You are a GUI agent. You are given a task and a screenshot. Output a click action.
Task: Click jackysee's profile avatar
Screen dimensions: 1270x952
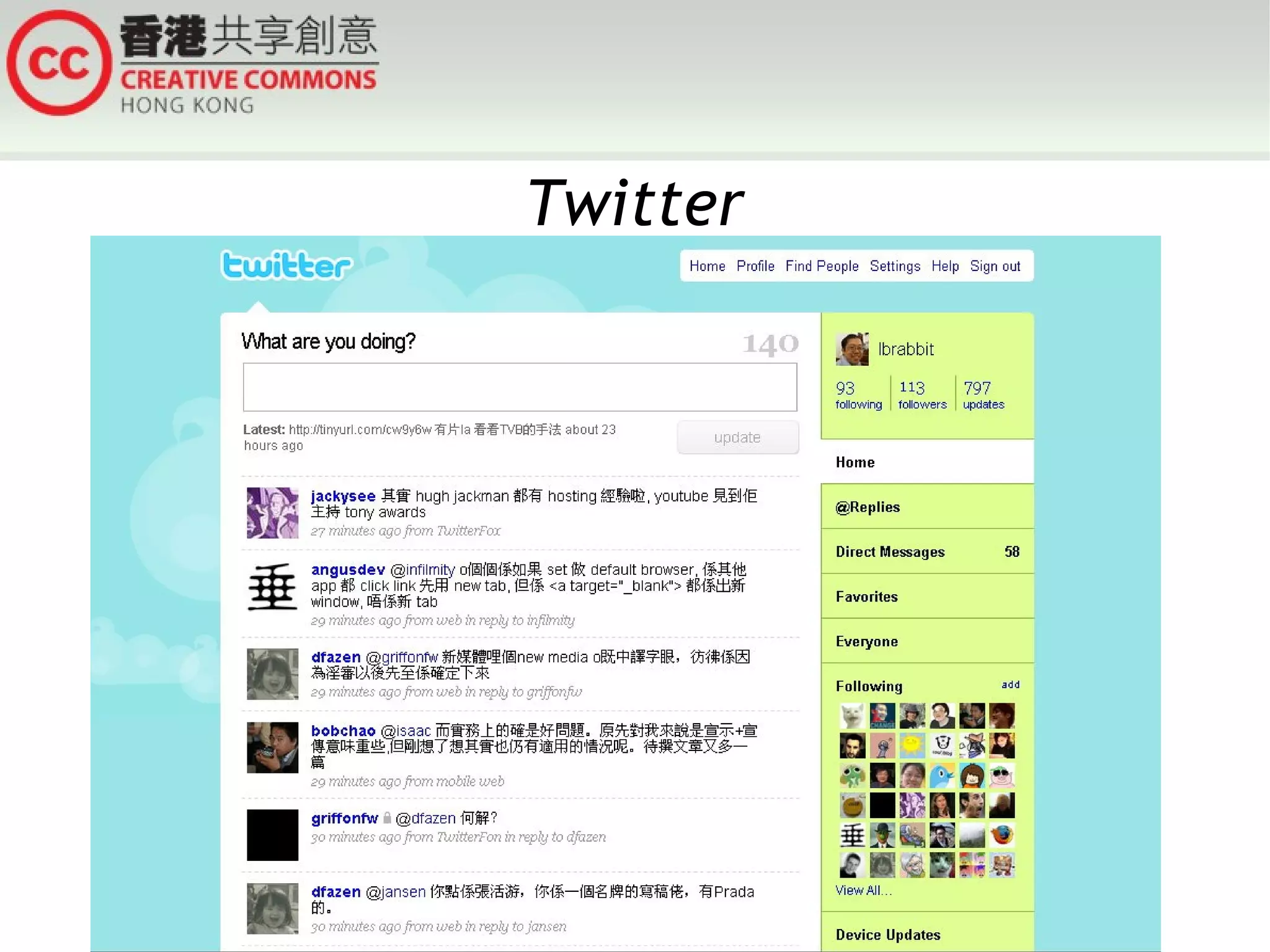272,513
